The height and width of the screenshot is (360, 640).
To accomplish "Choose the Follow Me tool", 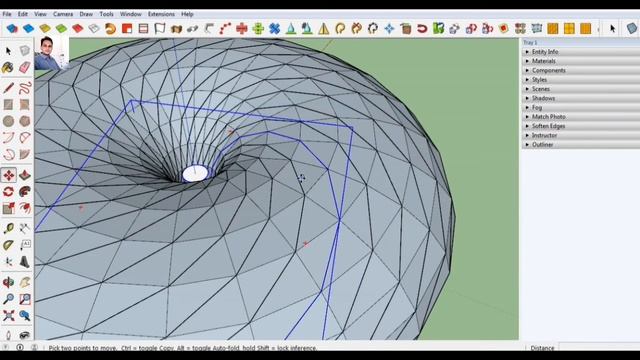I will 24,191.
